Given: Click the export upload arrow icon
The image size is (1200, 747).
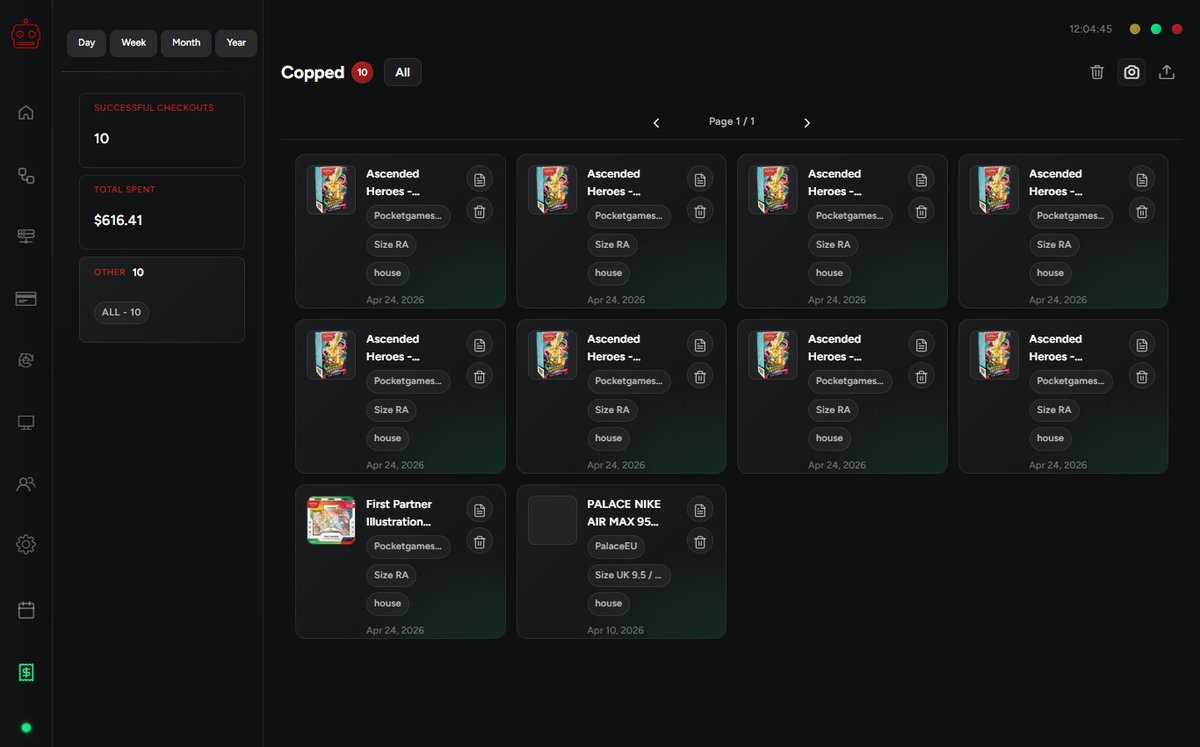Looking at the screenshot, I should 1166,72.
